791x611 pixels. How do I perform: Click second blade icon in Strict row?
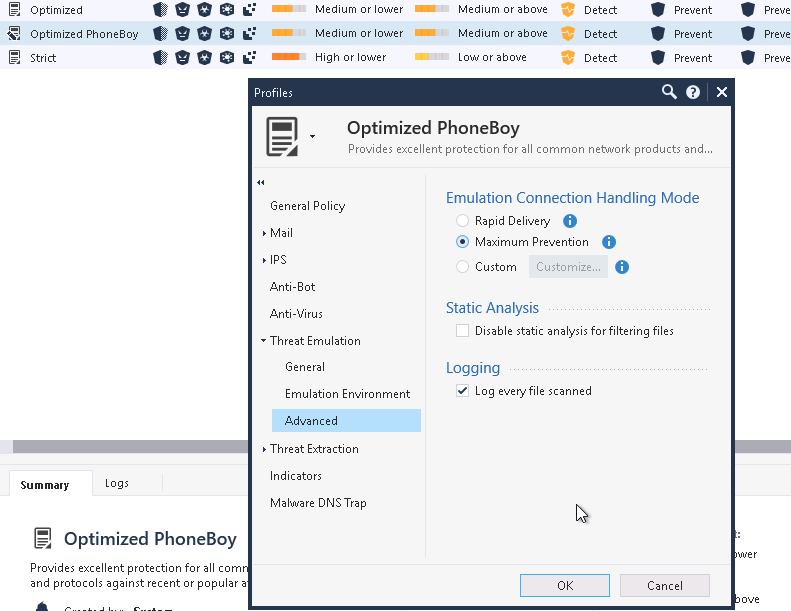pyautogui.click(x=182, y=58)
